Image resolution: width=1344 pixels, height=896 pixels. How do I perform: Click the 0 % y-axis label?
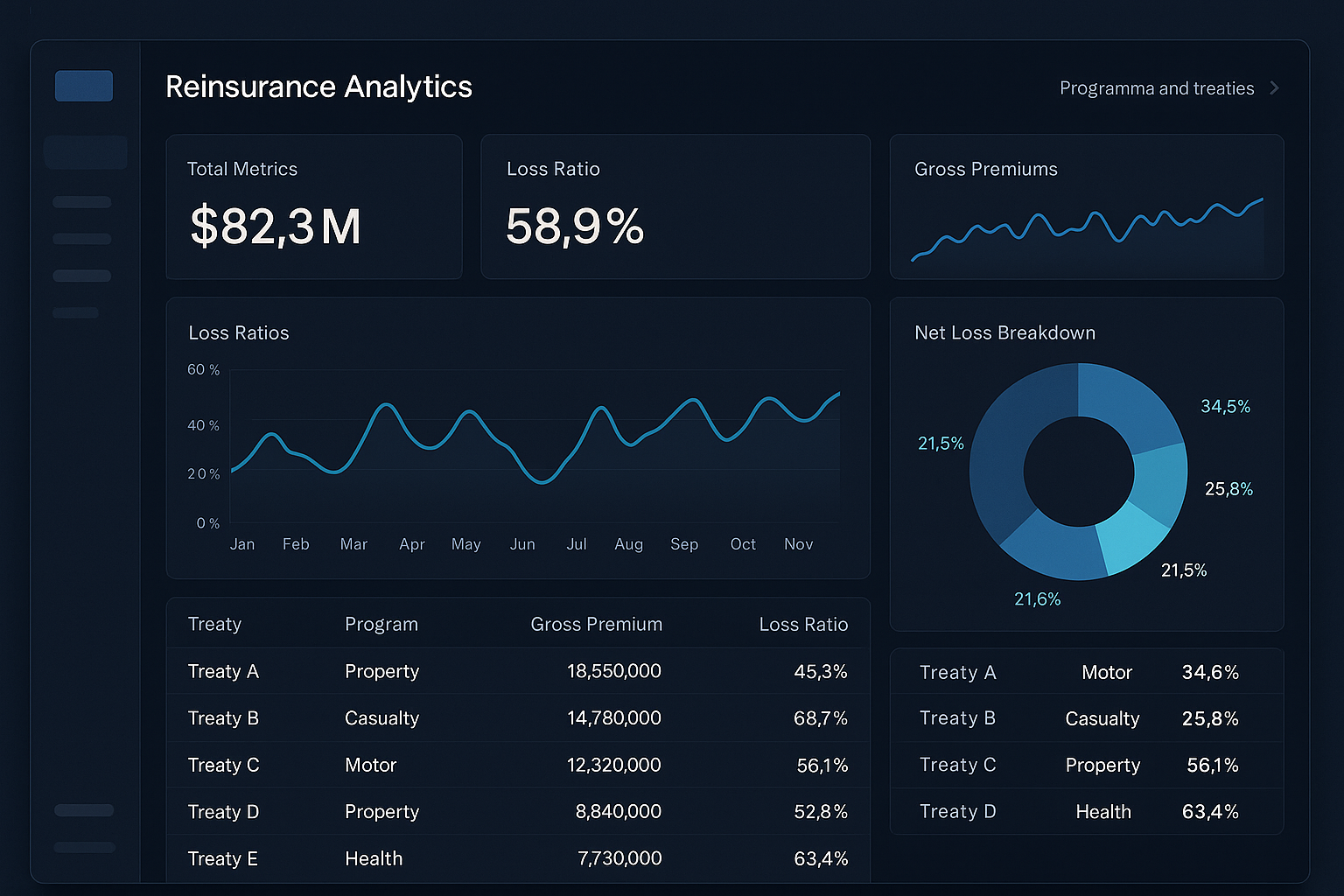pos(207,523)
